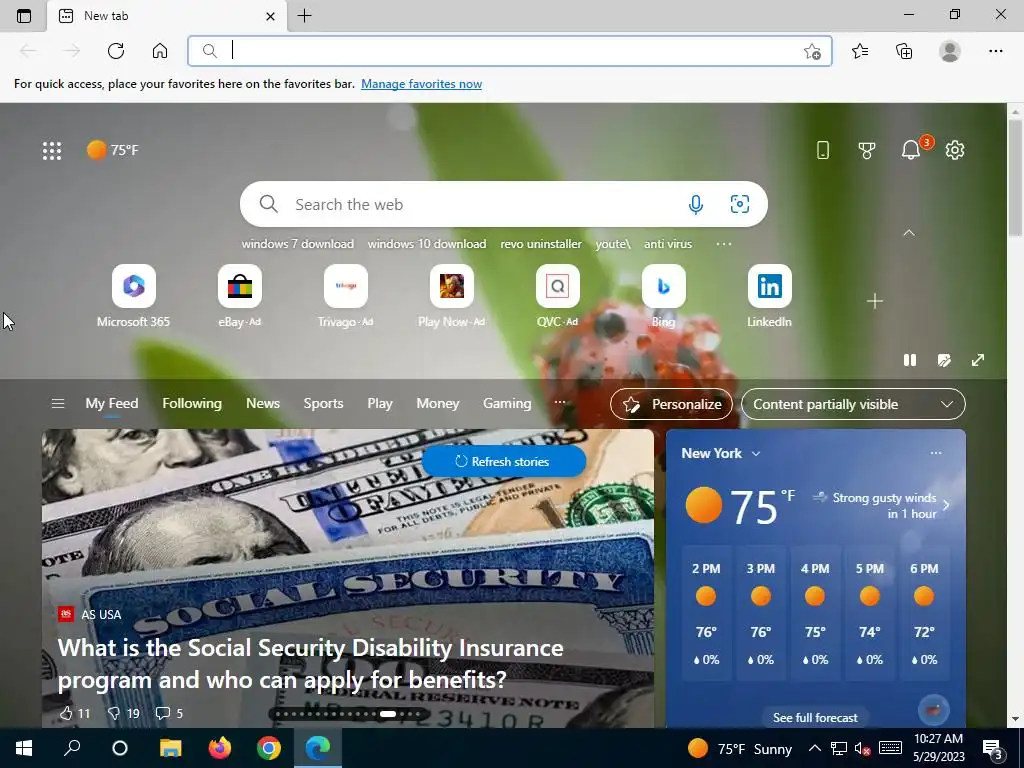Close the New tab tab
The image size is (1024, 768).
(x=270, y=16)
